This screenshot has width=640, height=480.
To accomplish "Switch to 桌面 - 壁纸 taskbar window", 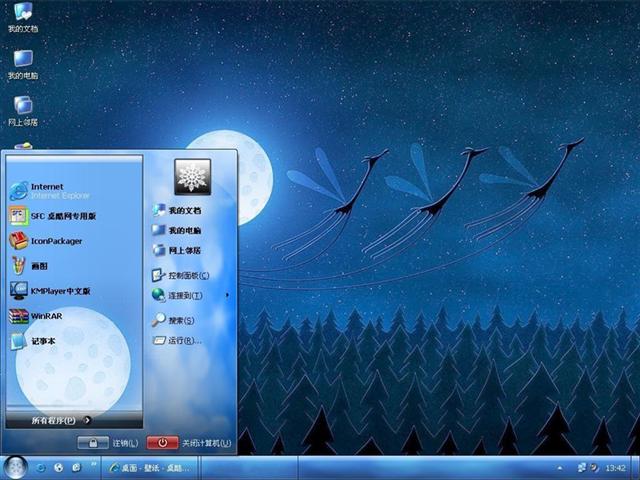I will click(149, 468).
